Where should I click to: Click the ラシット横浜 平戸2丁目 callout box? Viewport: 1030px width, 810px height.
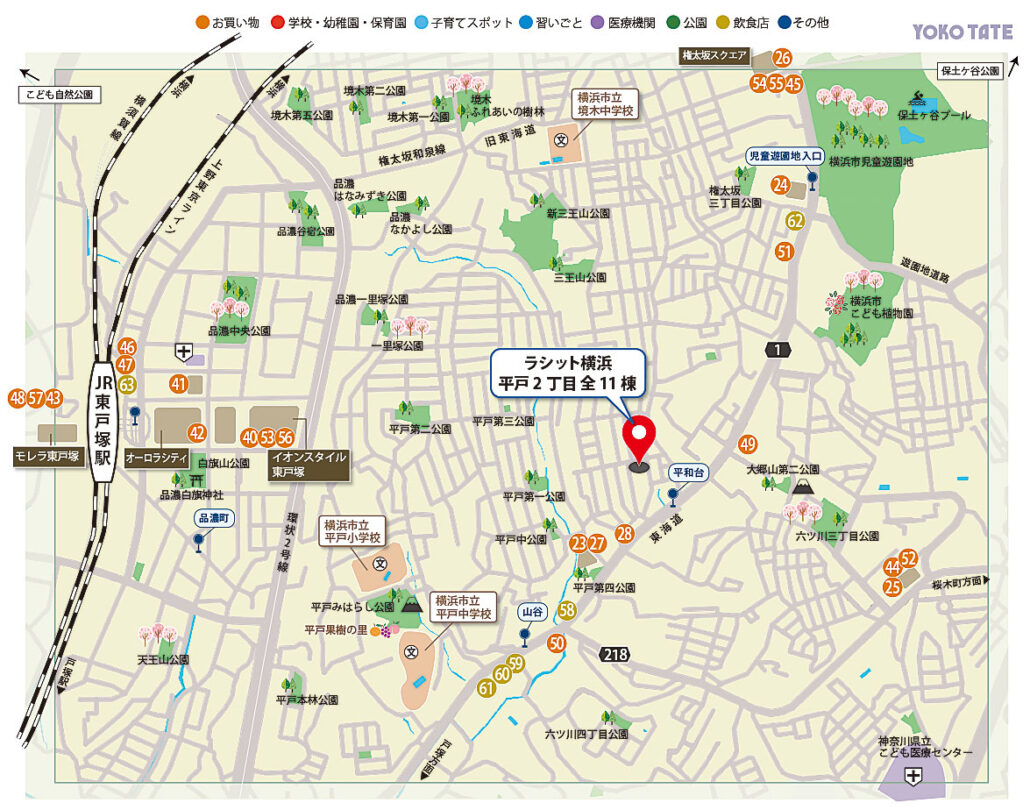[571, 372]
